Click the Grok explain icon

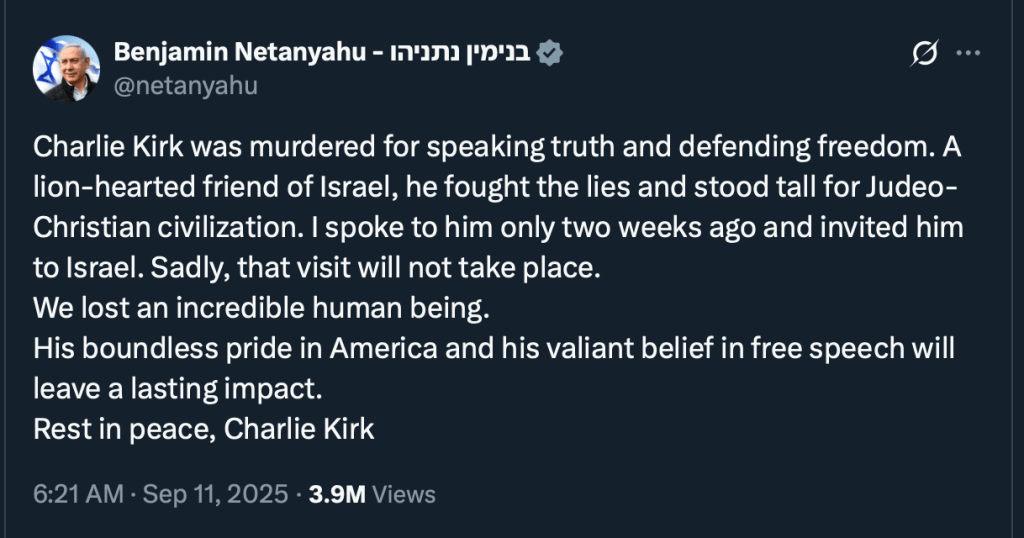point(923,54)
